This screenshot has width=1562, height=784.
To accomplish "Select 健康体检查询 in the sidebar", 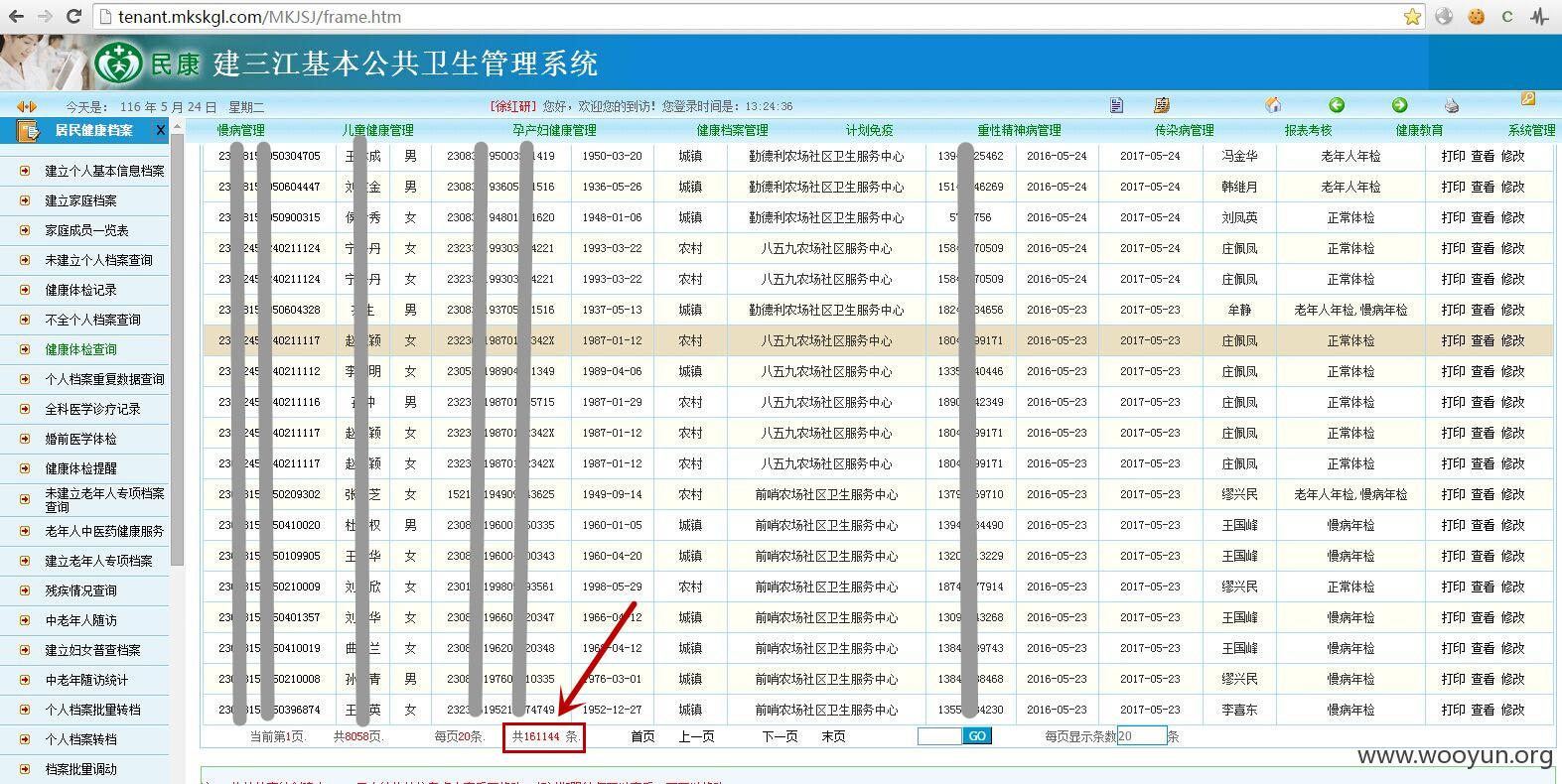I will tap(80, 349).
